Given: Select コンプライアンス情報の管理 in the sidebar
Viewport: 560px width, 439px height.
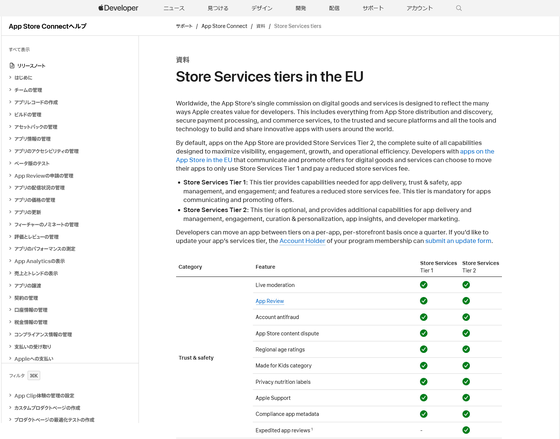Looking at the screenshot, I should tap(43, 334).
